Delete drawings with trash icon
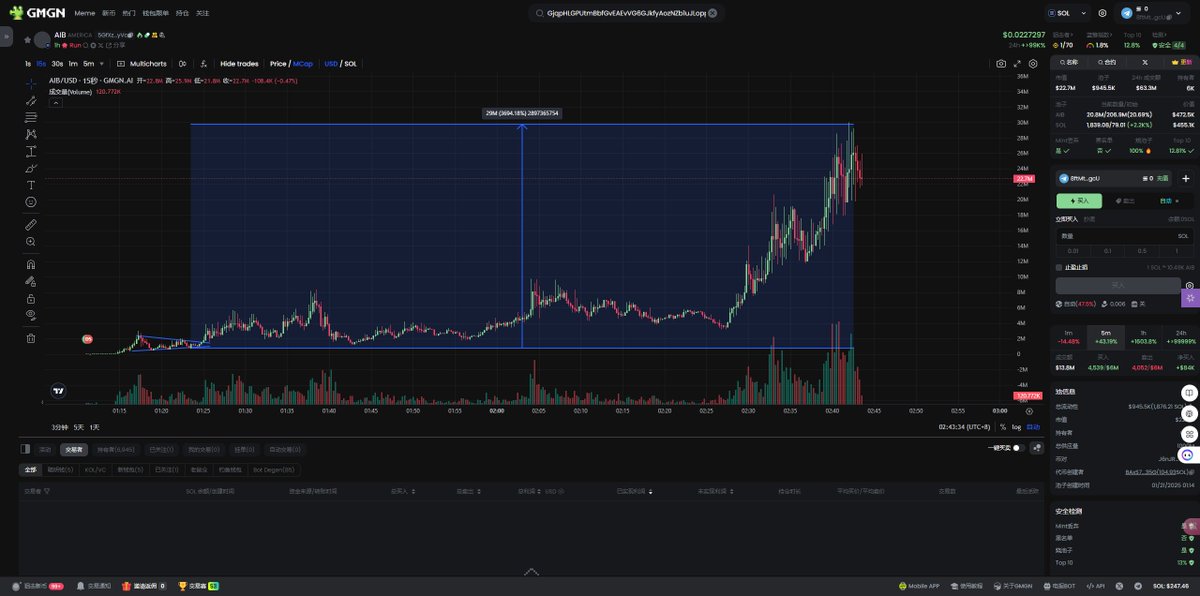This screenshot has width=1200, height=596. [x=31, y=338]
